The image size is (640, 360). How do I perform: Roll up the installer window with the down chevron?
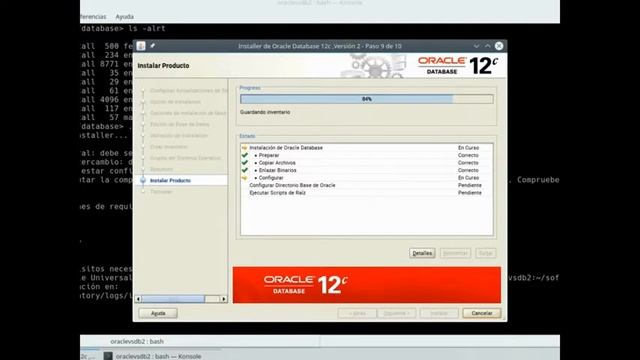476,46
